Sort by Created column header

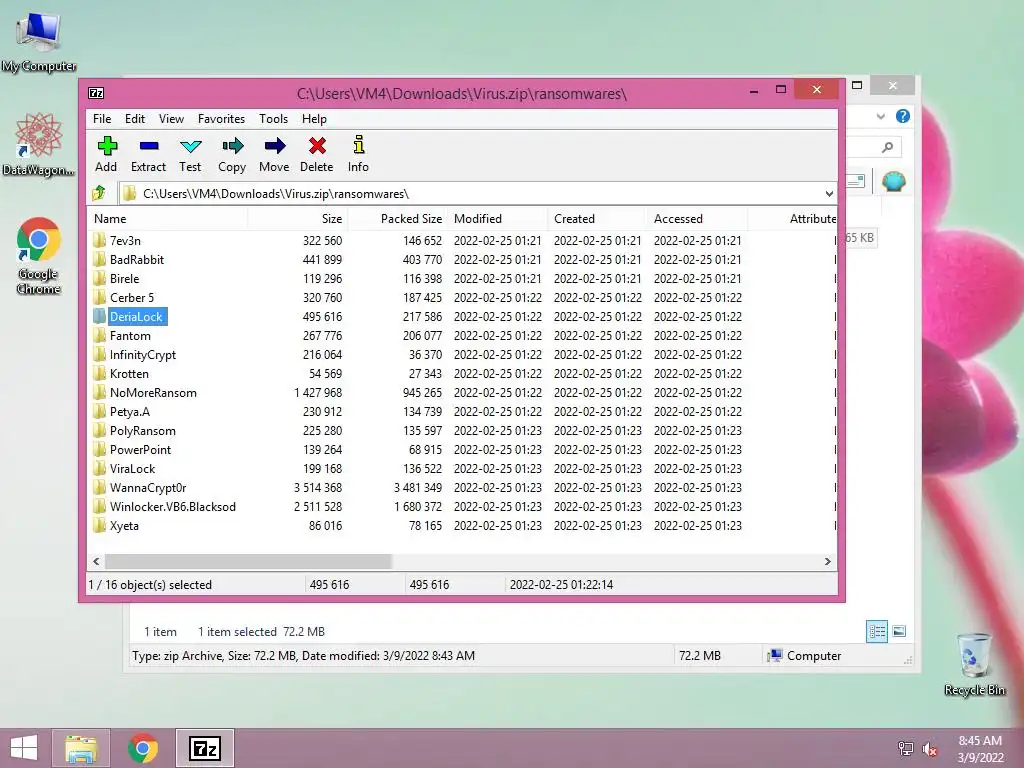tap(598, 219)
